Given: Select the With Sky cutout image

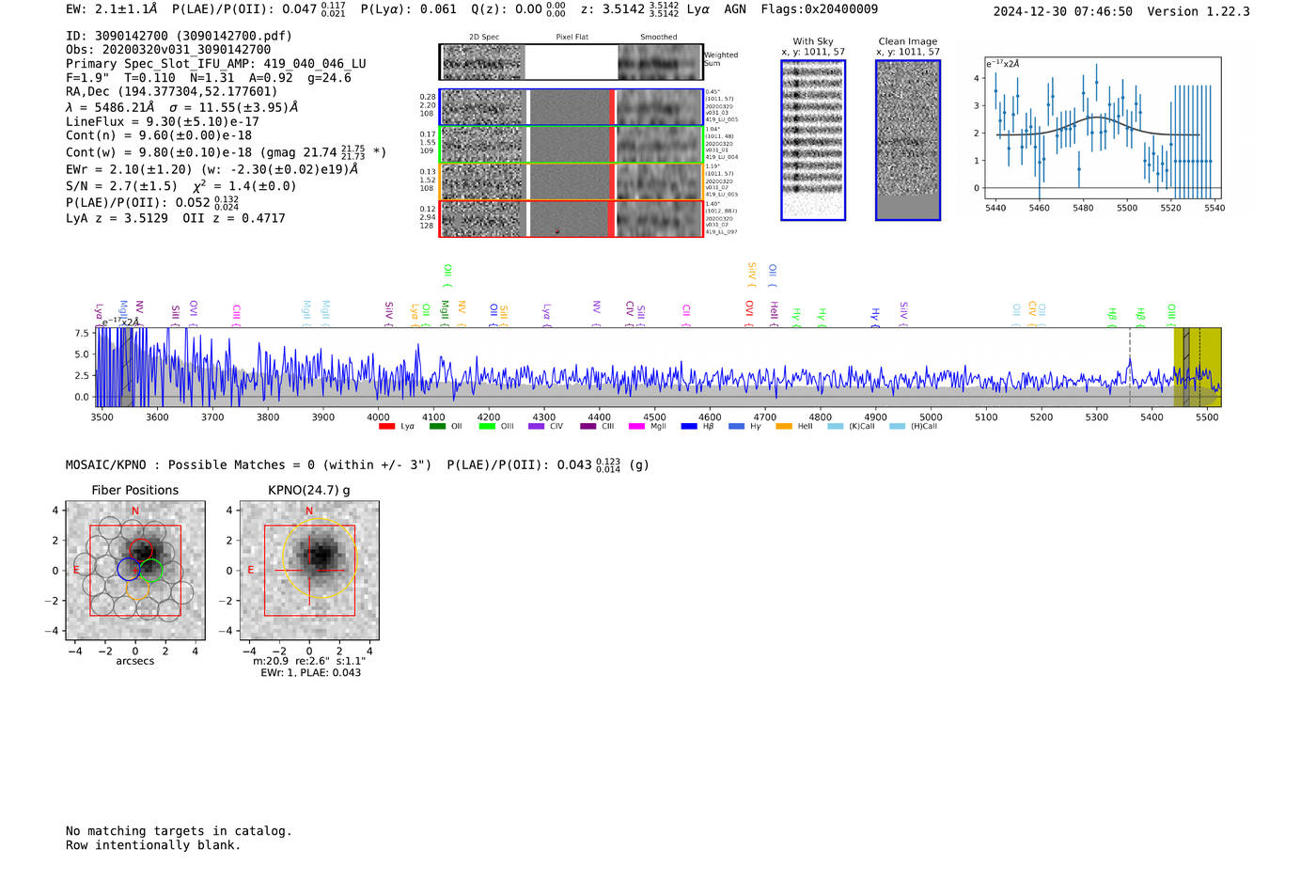Looking at the screenshot, I should [813, 140].
